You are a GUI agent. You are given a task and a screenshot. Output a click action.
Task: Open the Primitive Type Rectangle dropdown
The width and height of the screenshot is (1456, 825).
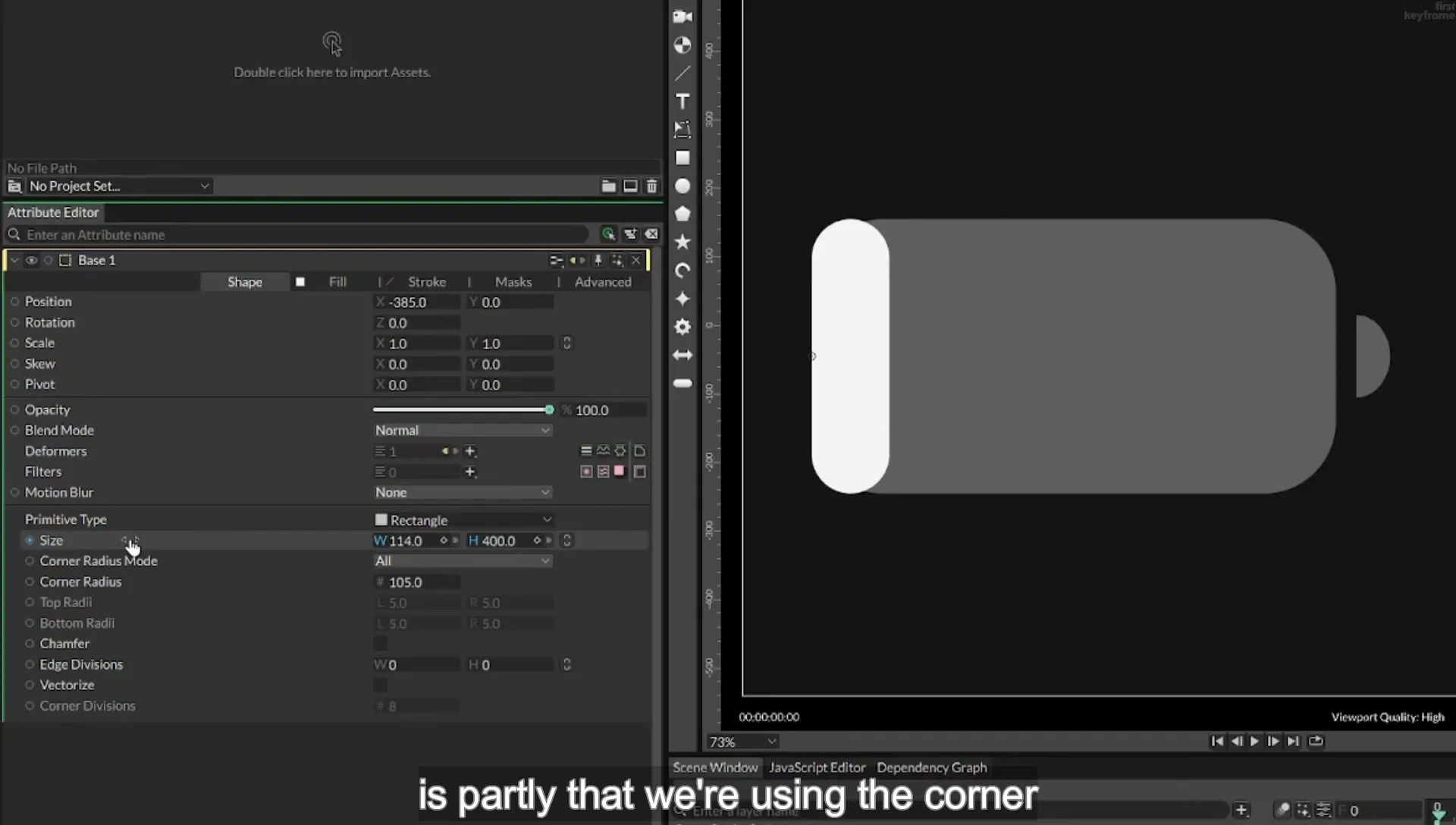click(463, 520)
